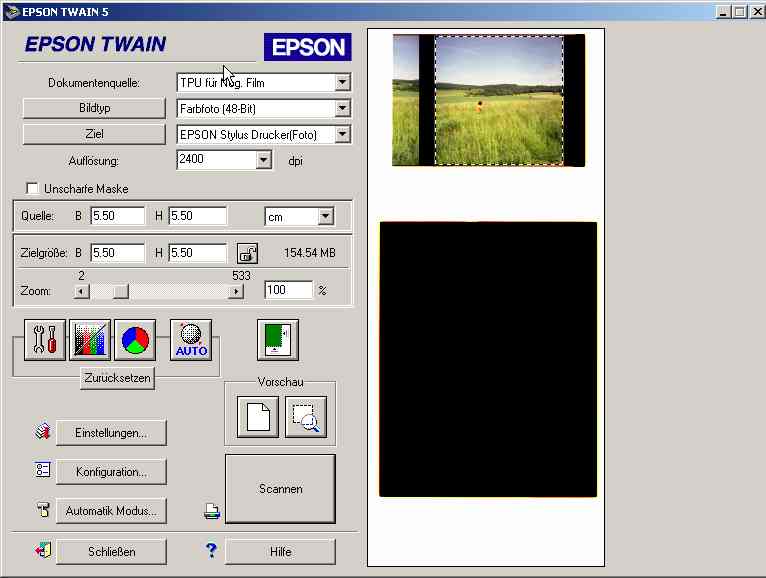Start a full-page preview scan

pos(258,417)
